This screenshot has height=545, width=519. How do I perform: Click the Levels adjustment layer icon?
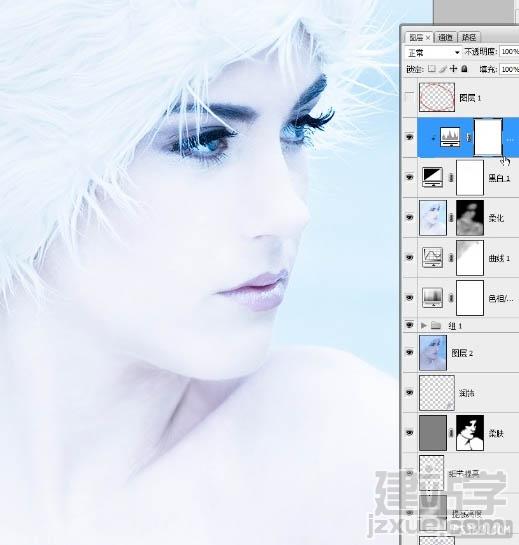[450, 137]
